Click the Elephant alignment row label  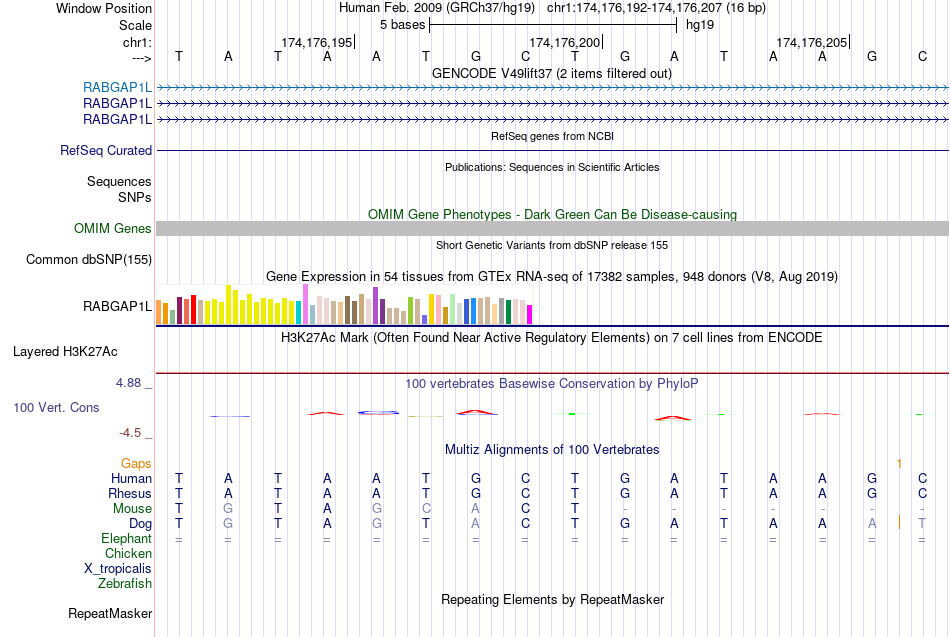pos(126,539)
